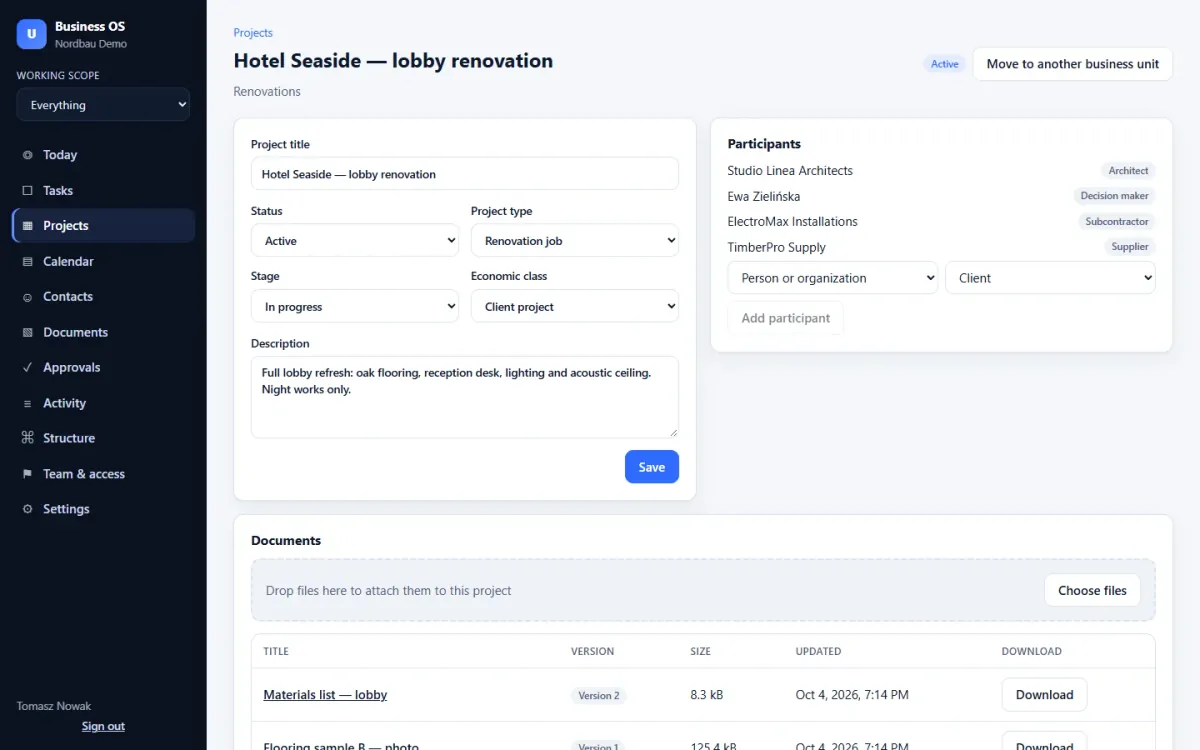Click into the Description text area
1200x750 pixels.
[465, 397]
